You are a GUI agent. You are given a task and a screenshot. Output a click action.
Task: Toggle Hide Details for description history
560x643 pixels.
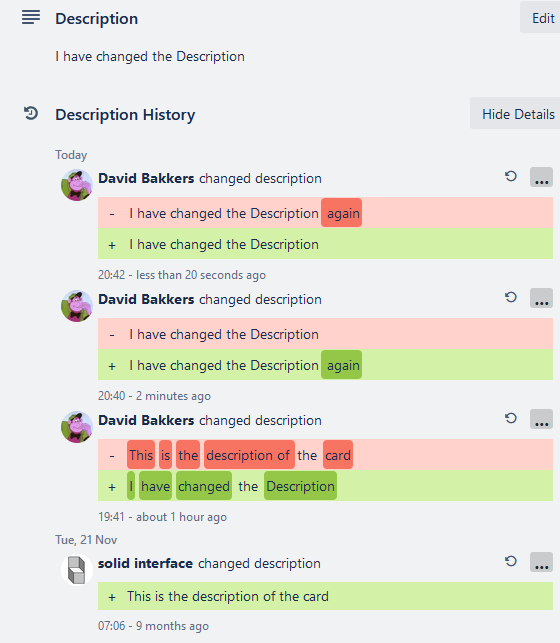(517, 114)
